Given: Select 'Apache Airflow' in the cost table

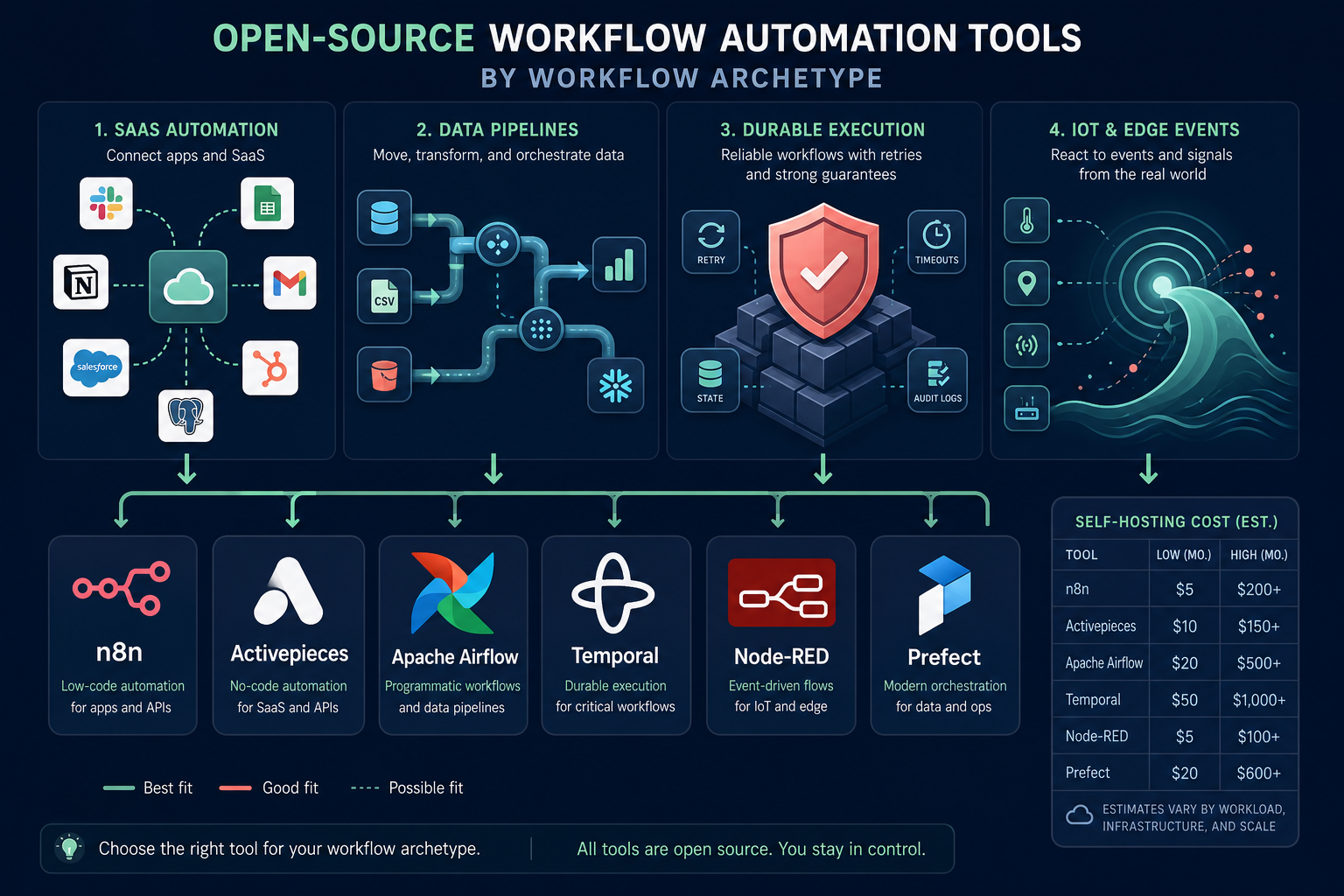Looking at the screenshot, I should (x=1104, y=663).
